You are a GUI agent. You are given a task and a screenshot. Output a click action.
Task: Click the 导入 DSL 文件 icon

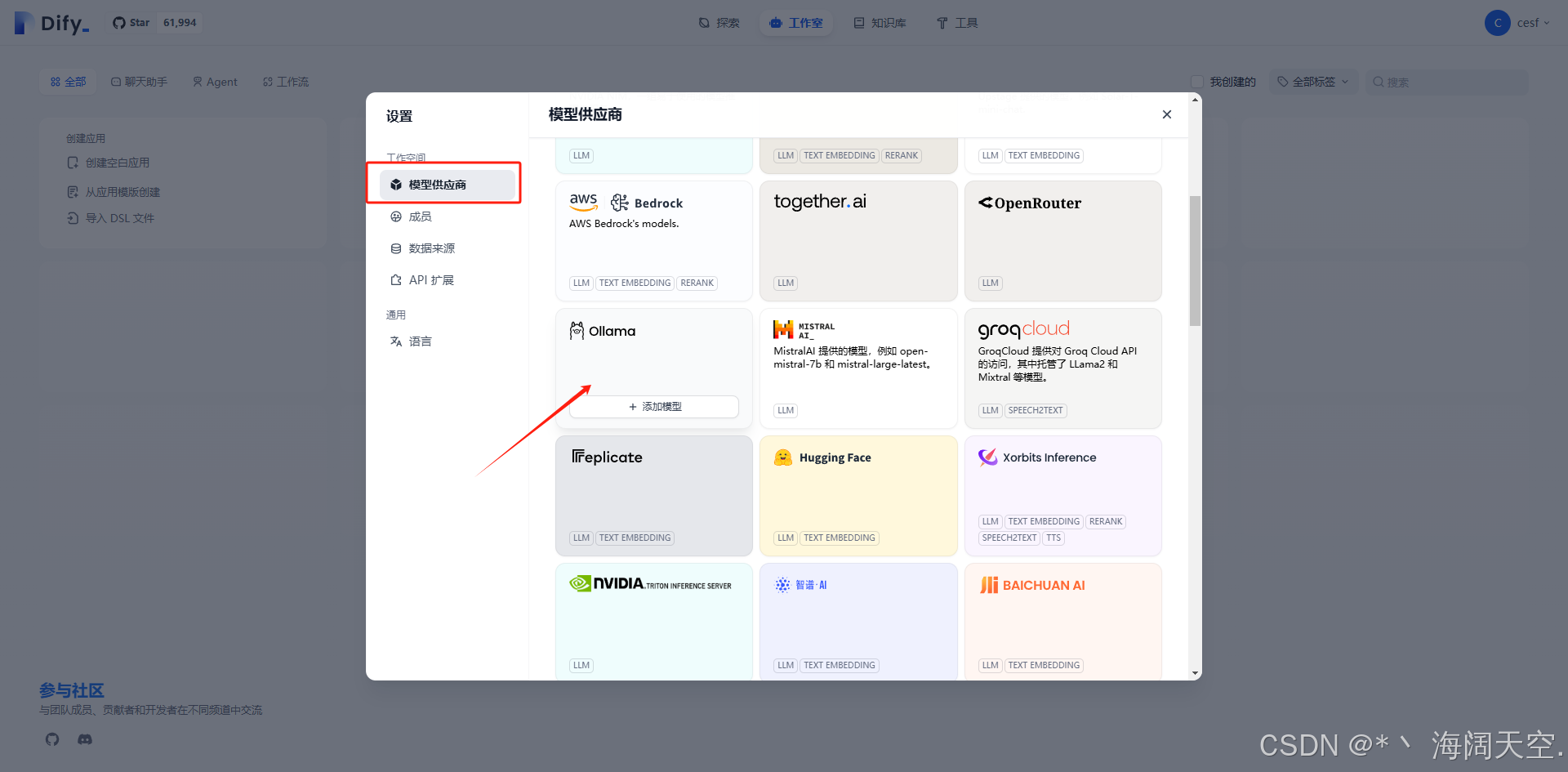73,218
